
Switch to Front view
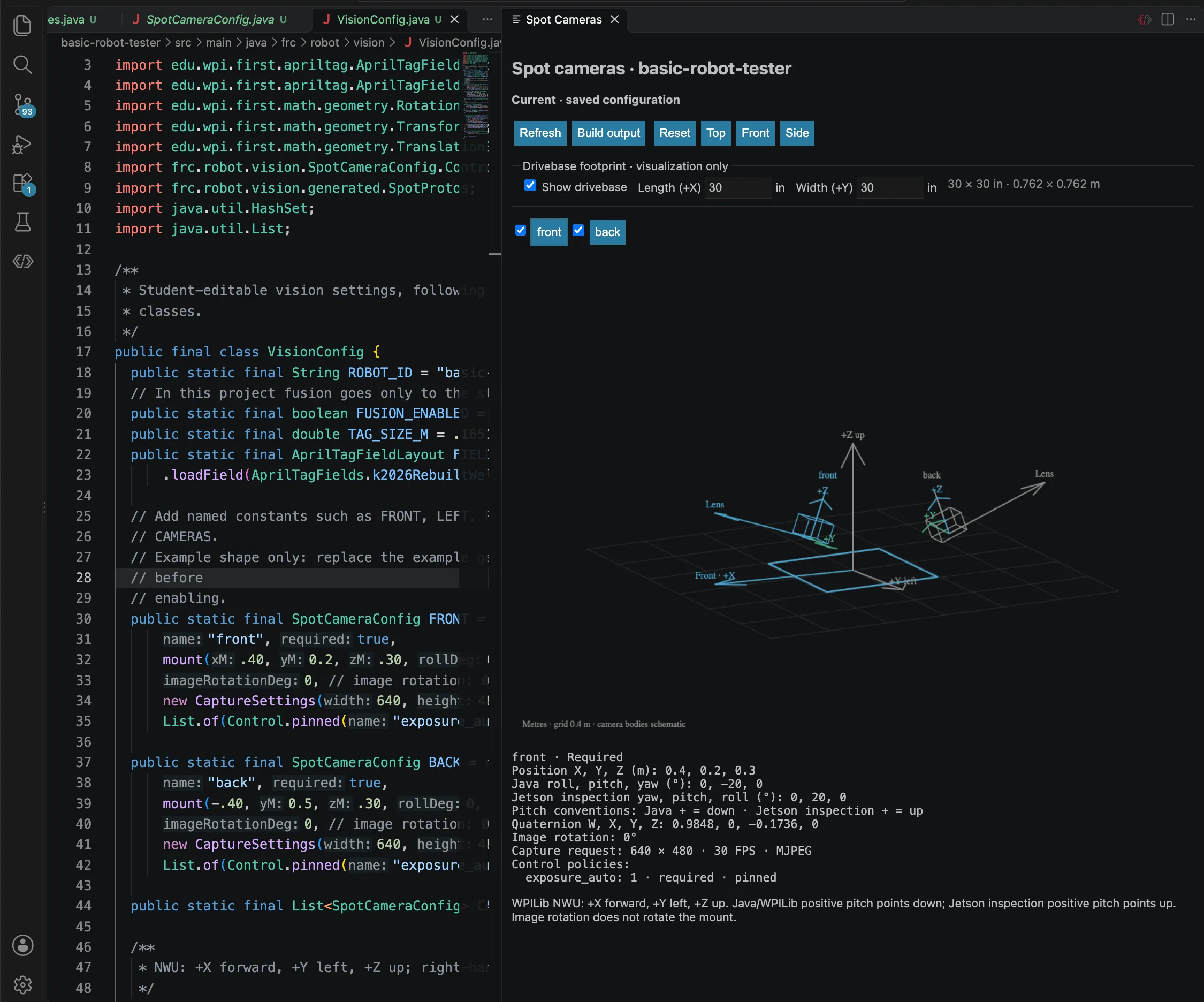(755, 133)
